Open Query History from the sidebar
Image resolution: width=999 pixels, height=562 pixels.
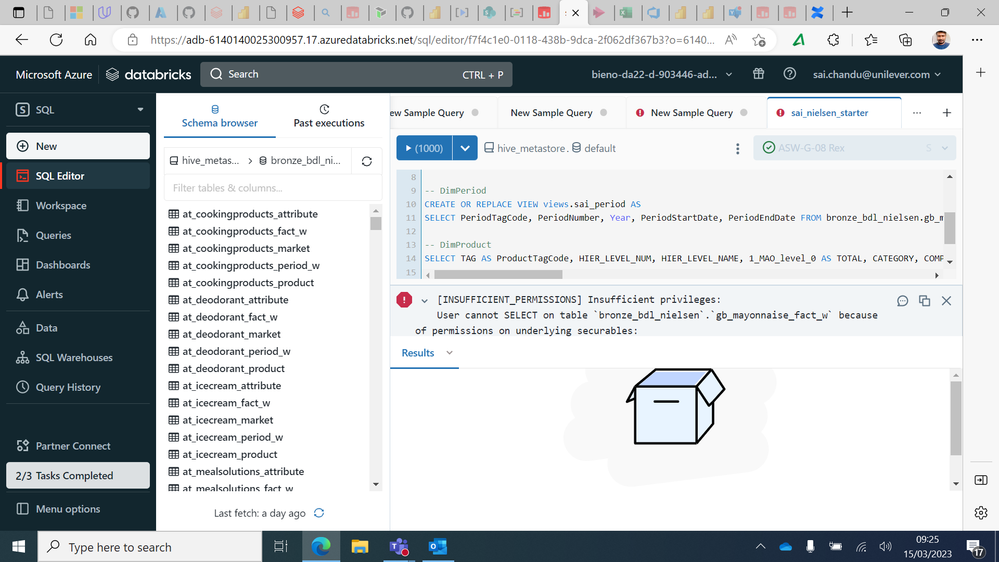pos(68,387)
